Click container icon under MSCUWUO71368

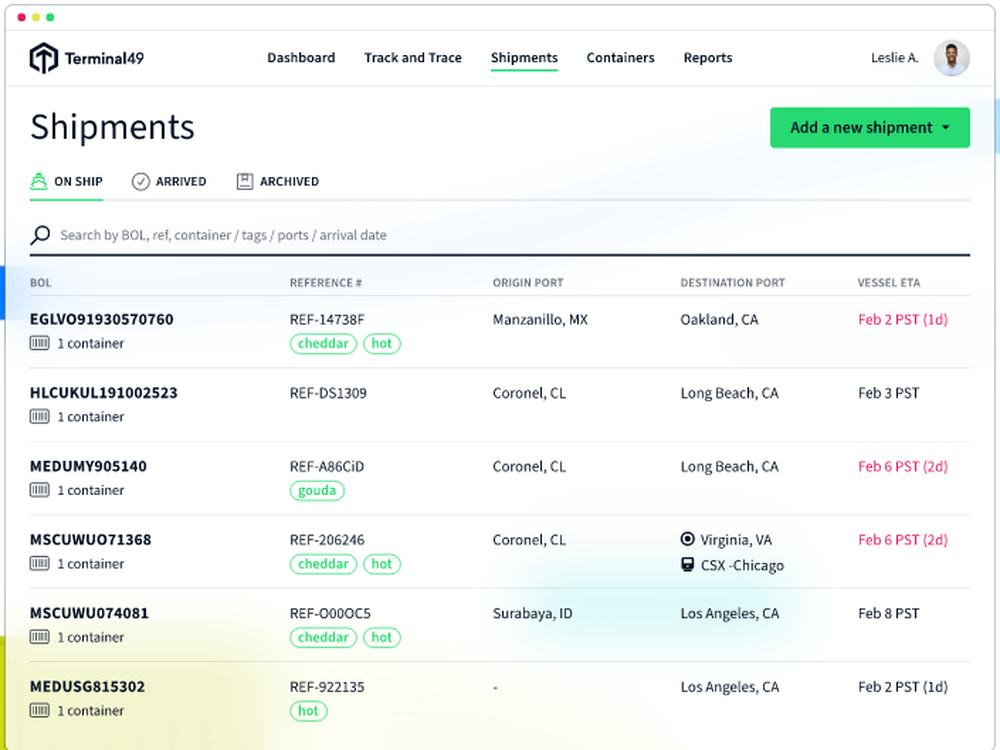[x=40, y=564]
